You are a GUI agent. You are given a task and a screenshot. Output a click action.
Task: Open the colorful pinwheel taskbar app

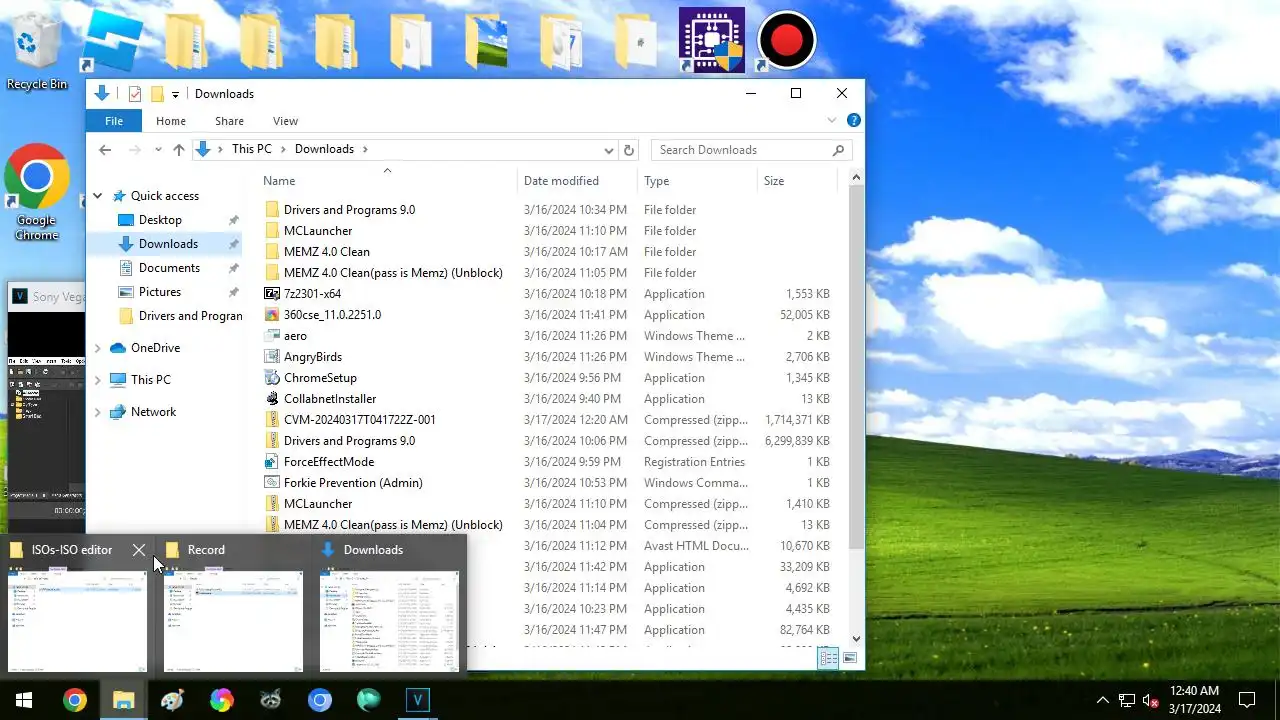[221, 700]
